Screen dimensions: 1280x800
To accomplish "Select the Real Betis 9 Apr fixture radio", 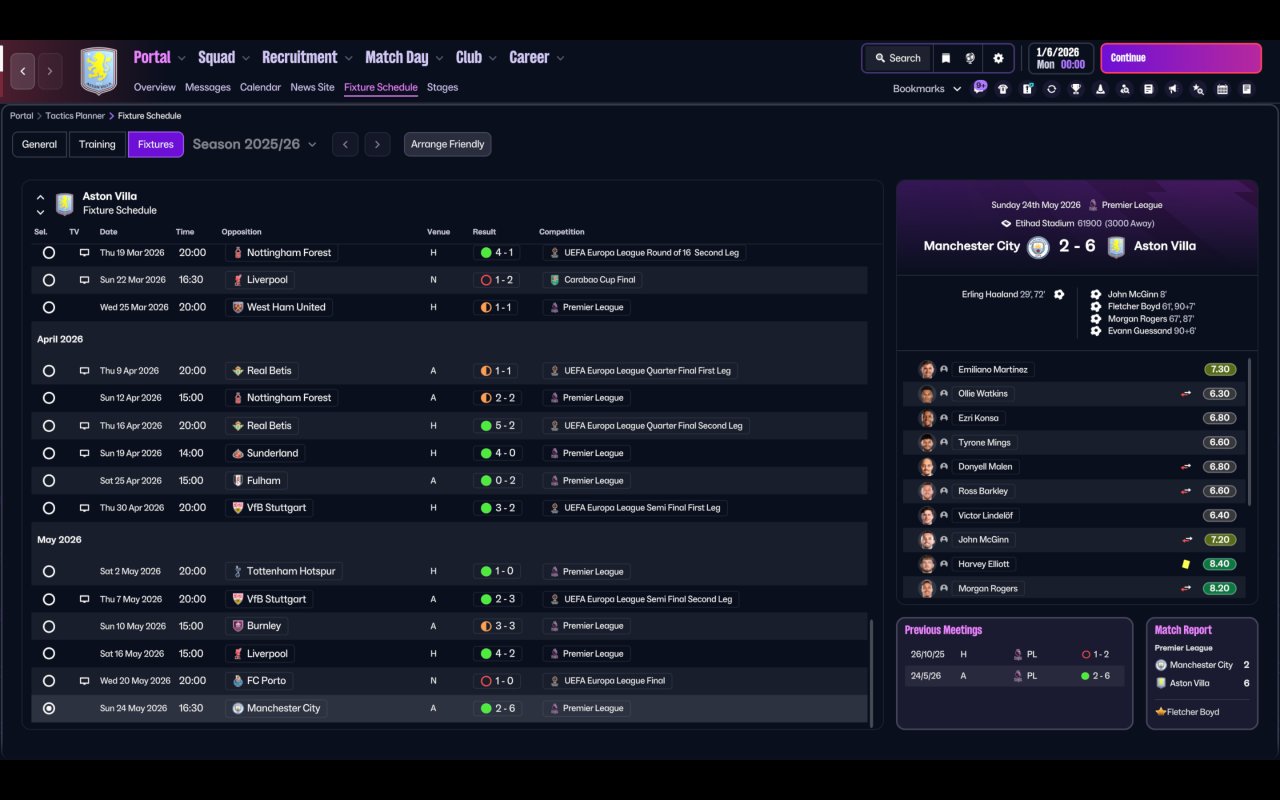I will (x=49, y=371).
